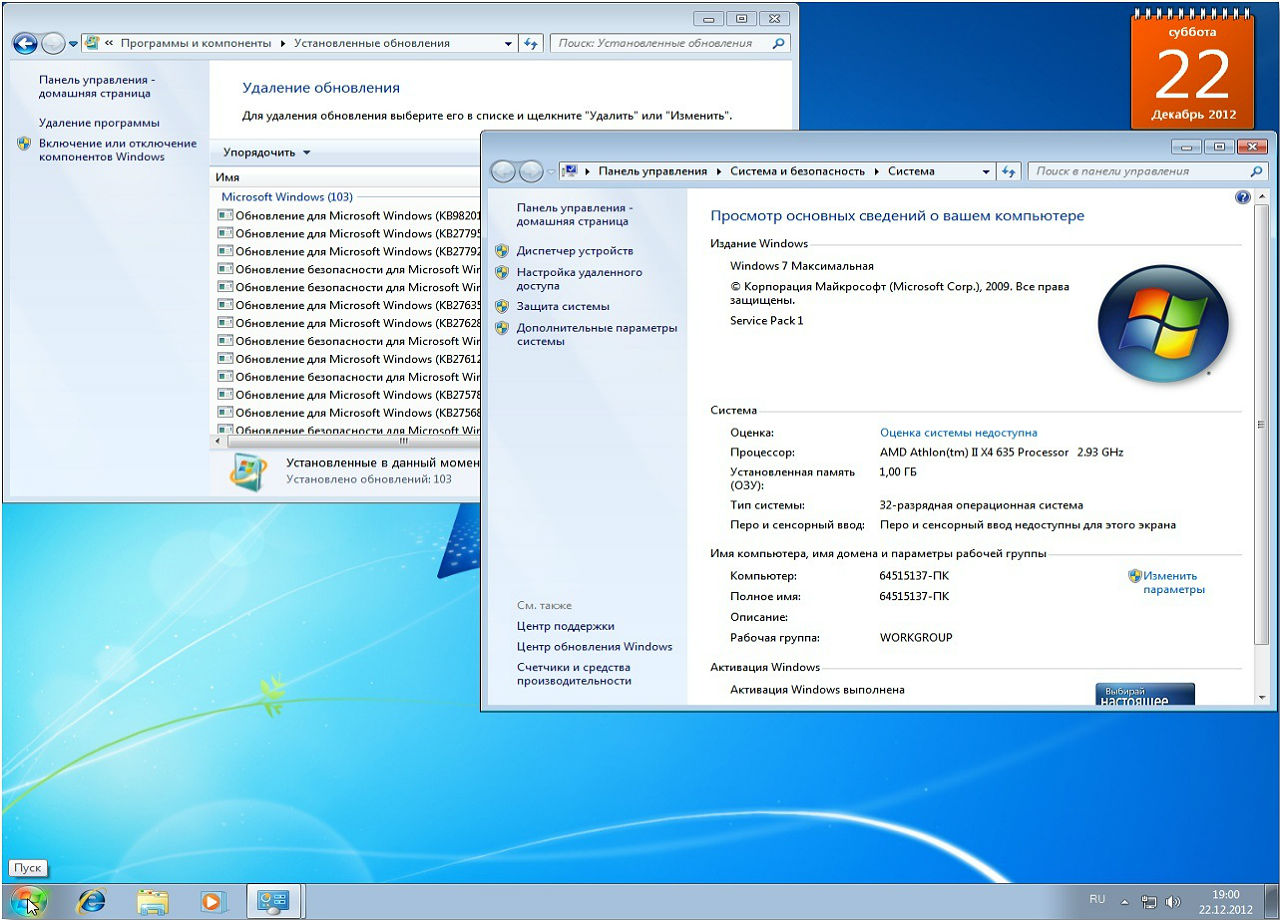This screenshot has width=1280, height=920.
Task: Switch to Control Panel taskbar button
Action: pyautogui.click(x=274, y=901)
